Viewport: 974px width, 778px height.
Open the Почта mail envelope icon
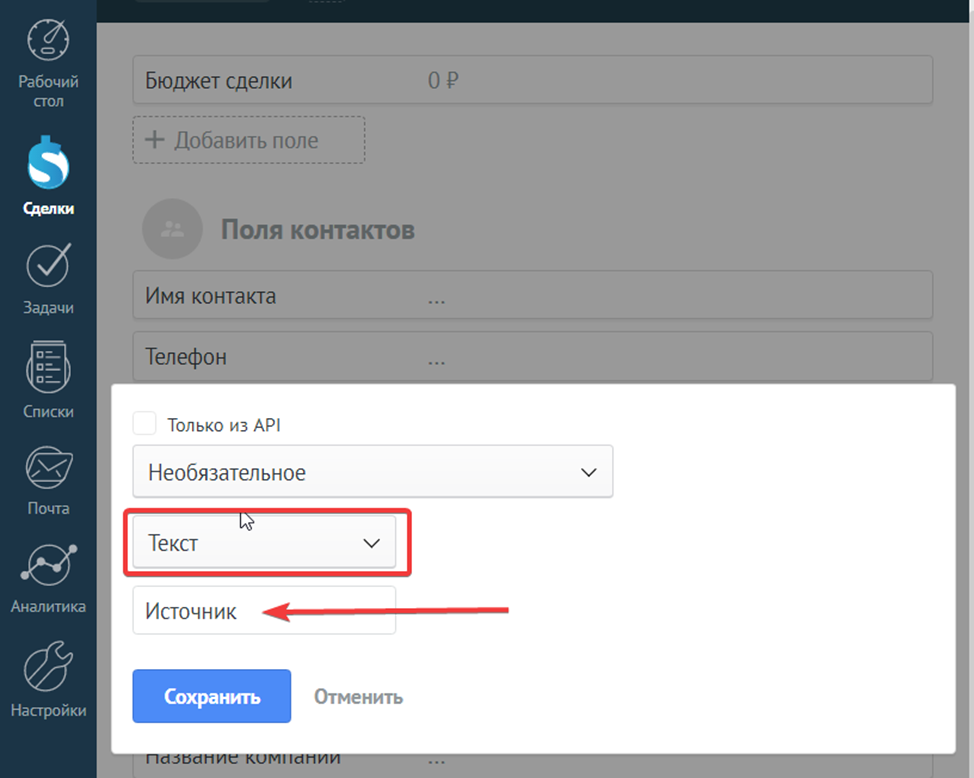[x=48, y=467]
